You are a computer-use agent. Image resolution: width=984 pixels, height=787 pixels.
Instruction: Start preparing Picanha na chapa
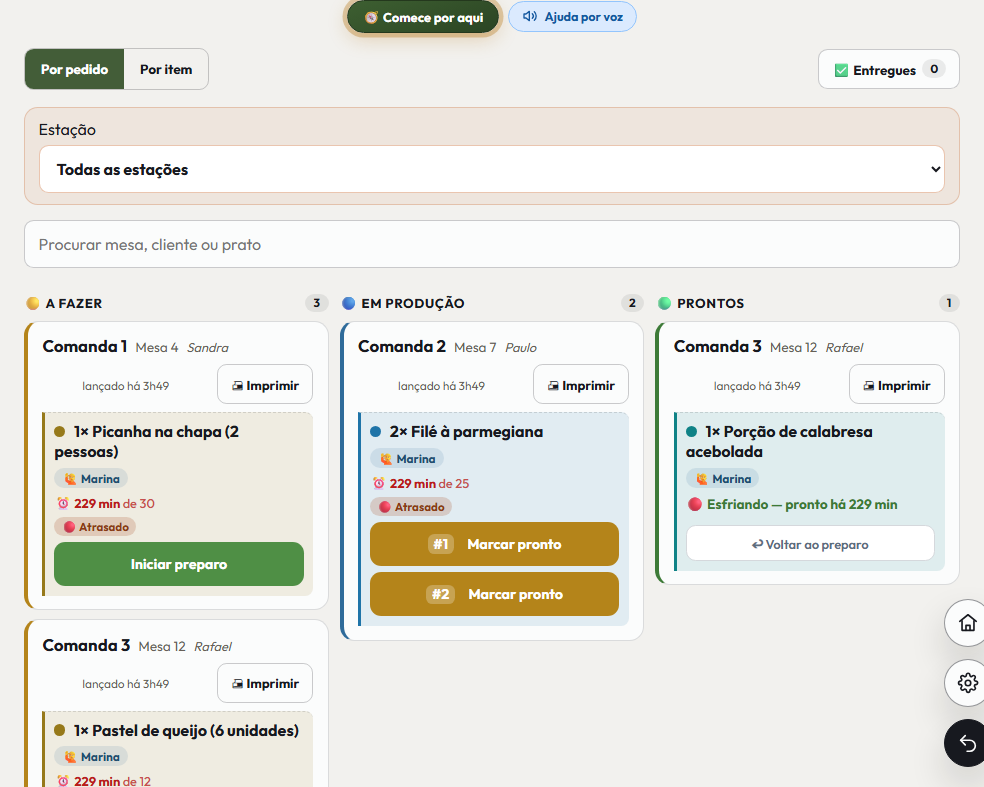[x=179, y=564]
